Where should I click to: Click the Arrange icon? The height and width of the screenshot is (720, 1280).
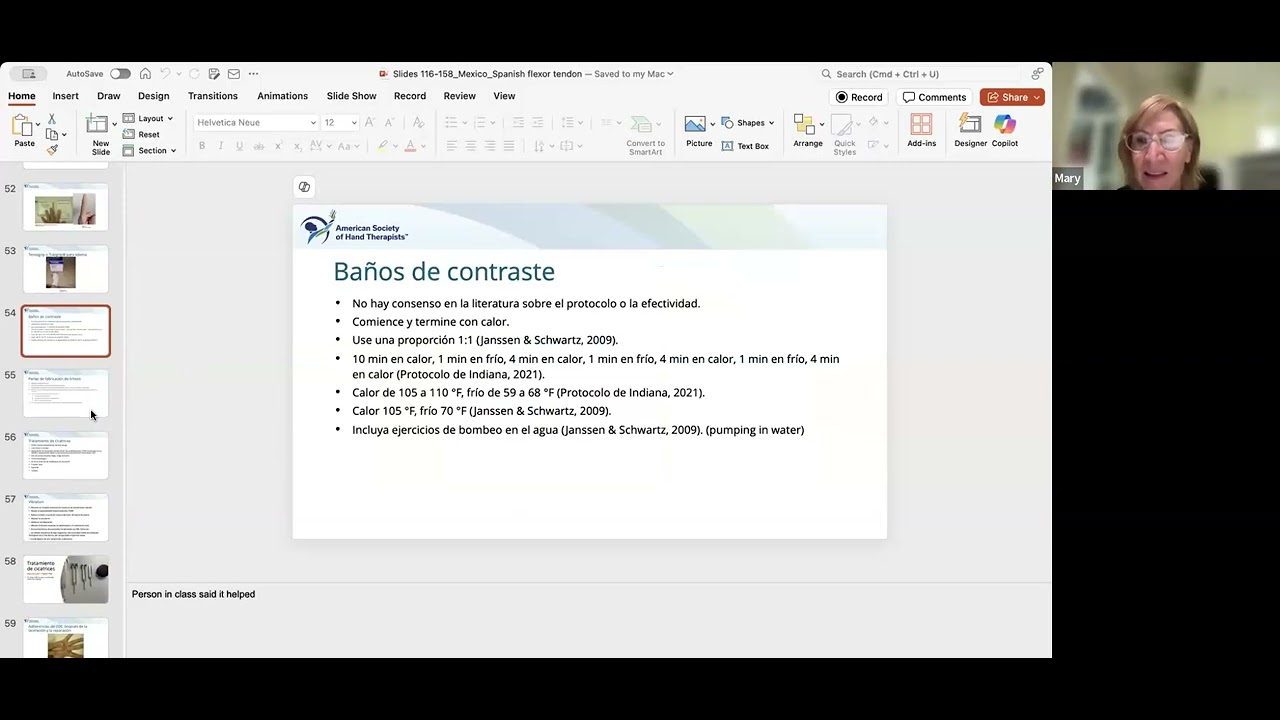click(x=804, y=124)
